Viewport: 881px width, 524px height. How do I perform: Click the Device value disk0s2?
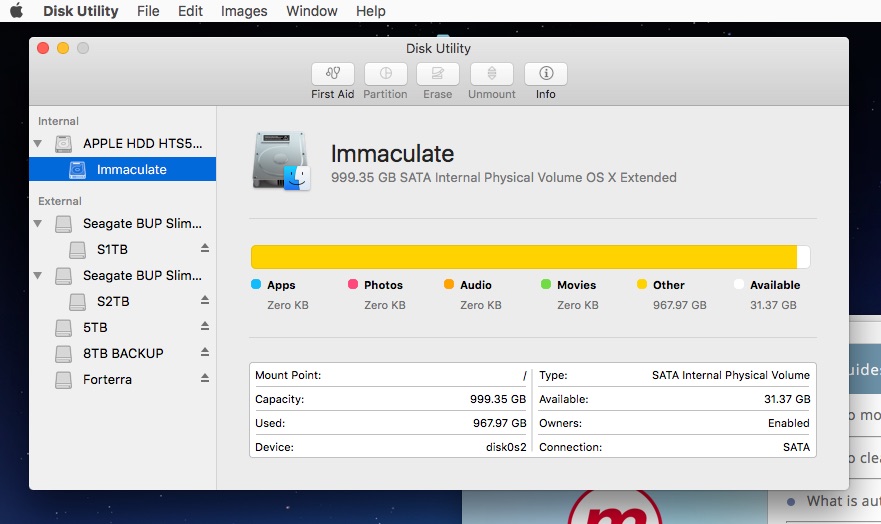click(506, 447)
